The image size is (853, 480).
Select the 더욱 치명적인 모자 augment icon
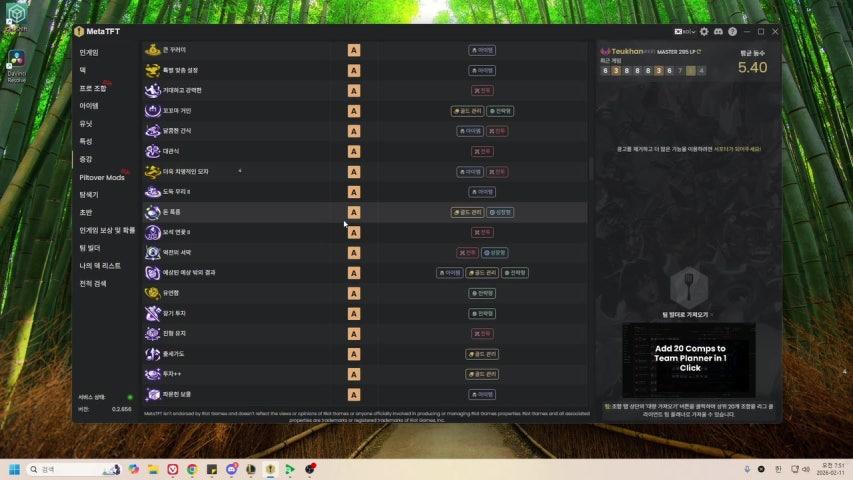[x=152, y=172]
